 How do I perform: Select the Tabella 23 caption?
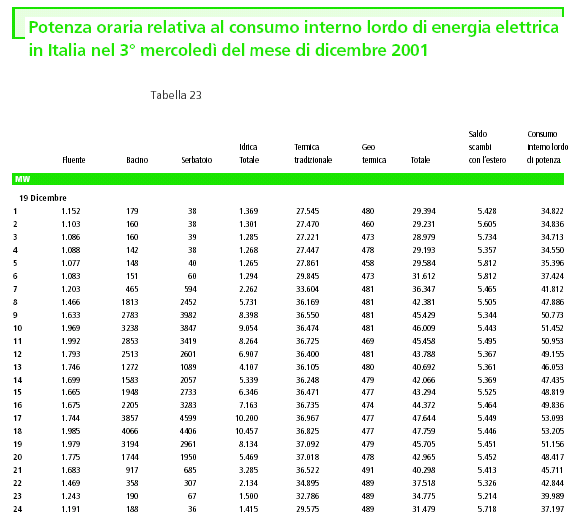coord(176,95)
